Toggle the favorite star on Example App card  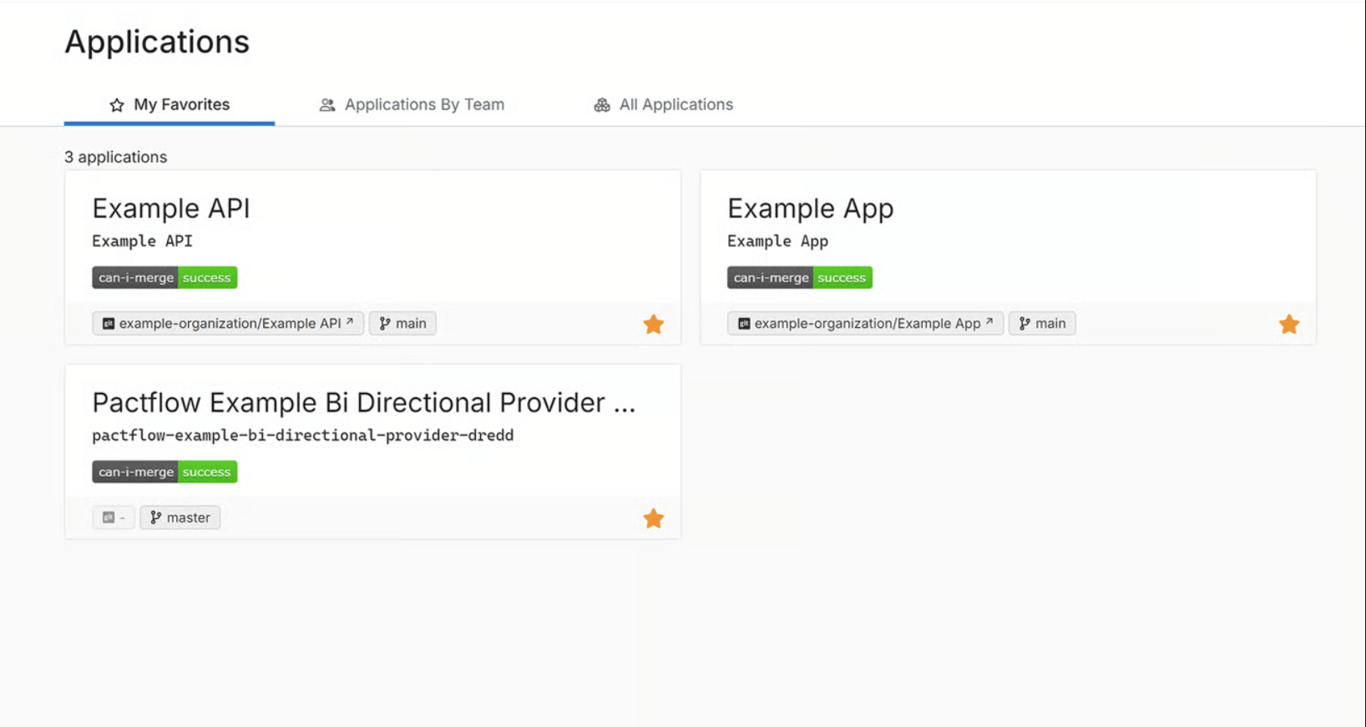click(1289, 323)
